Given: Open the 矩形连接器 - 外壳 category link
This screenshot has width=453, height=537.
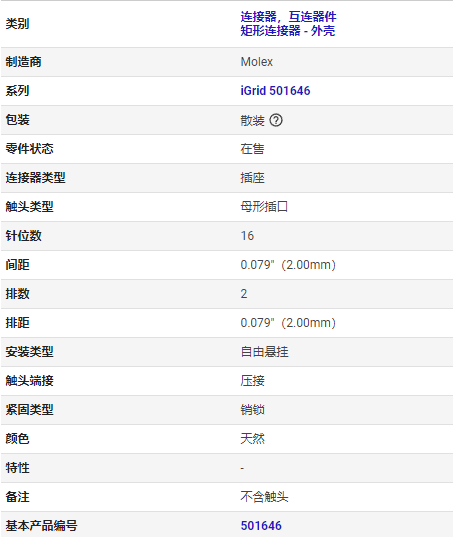Looking at the screenshot, I should point(288,31).
